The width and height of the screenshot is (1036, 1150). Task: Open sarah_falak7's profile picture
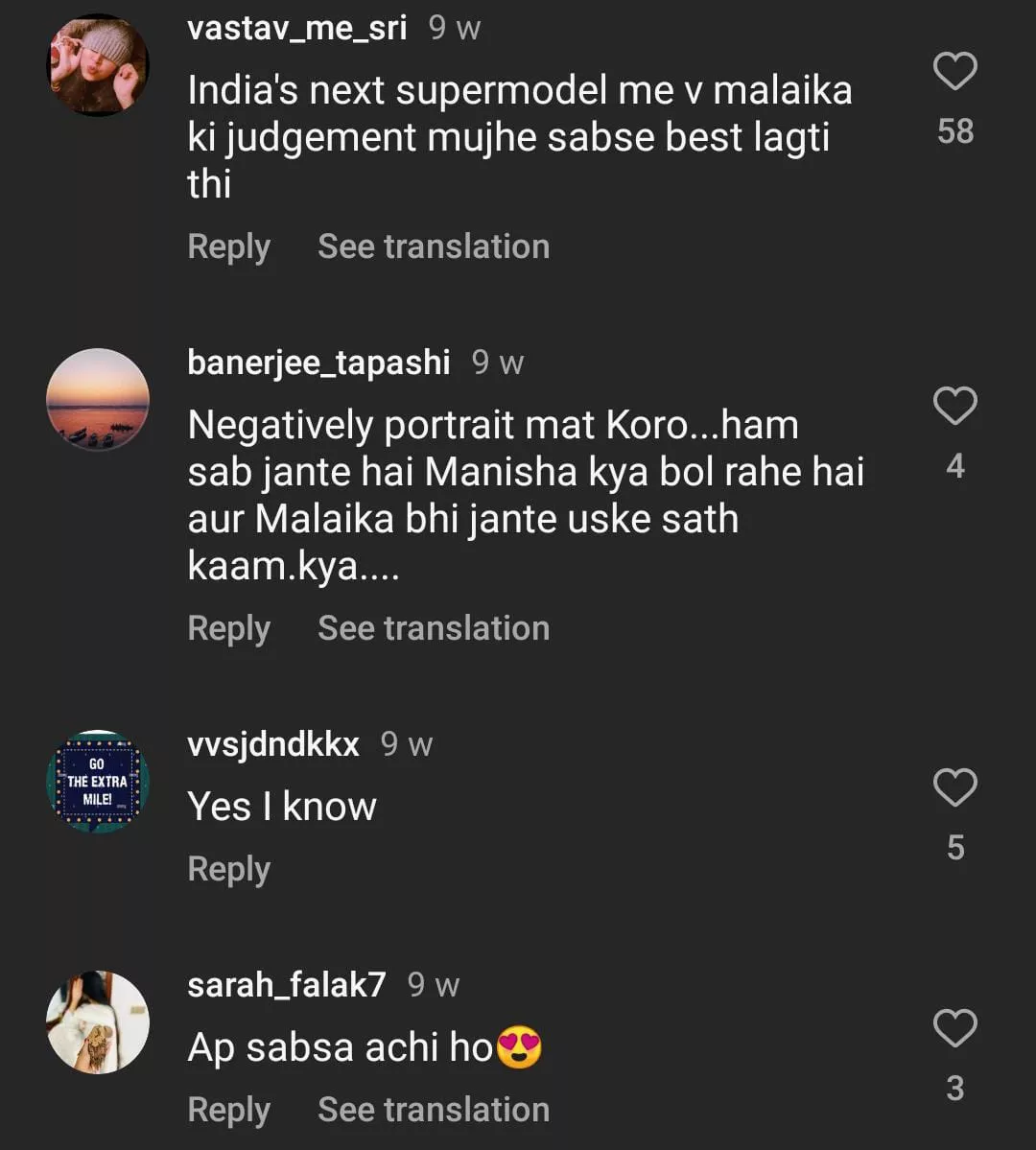click(98, 1021)
